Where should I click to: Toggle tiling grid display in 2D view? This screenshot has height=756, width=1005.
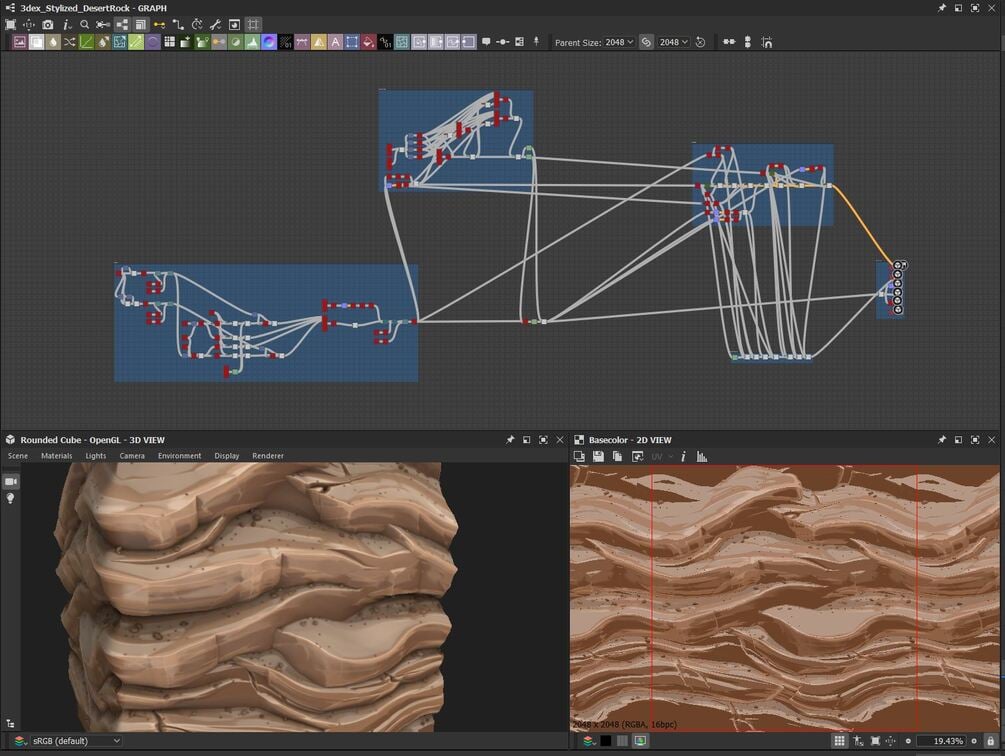pyautogui.click(x=839, y=741)
